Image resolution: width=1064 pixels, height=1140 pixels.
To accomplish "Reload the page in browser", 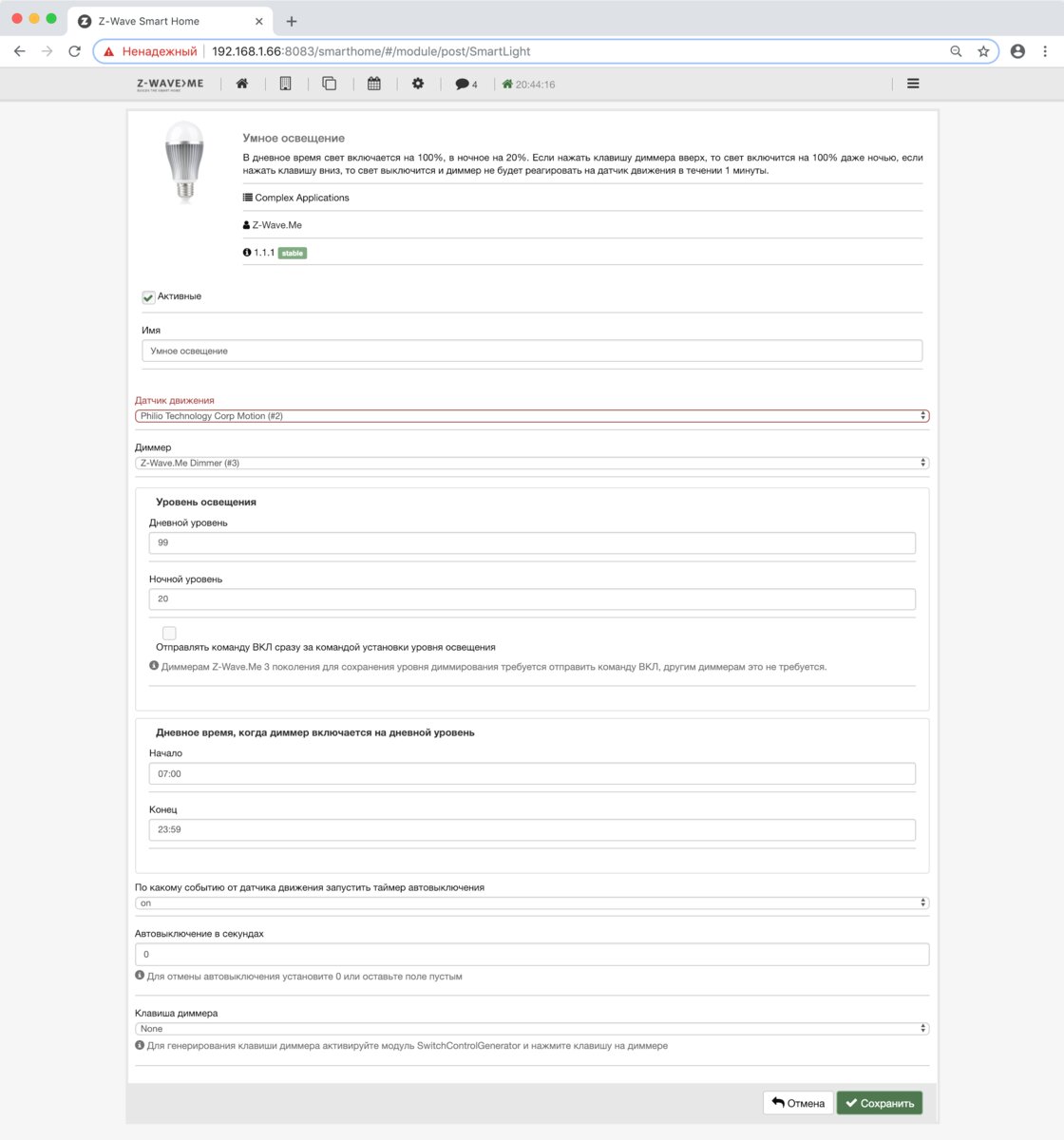I will pos(74,51).
